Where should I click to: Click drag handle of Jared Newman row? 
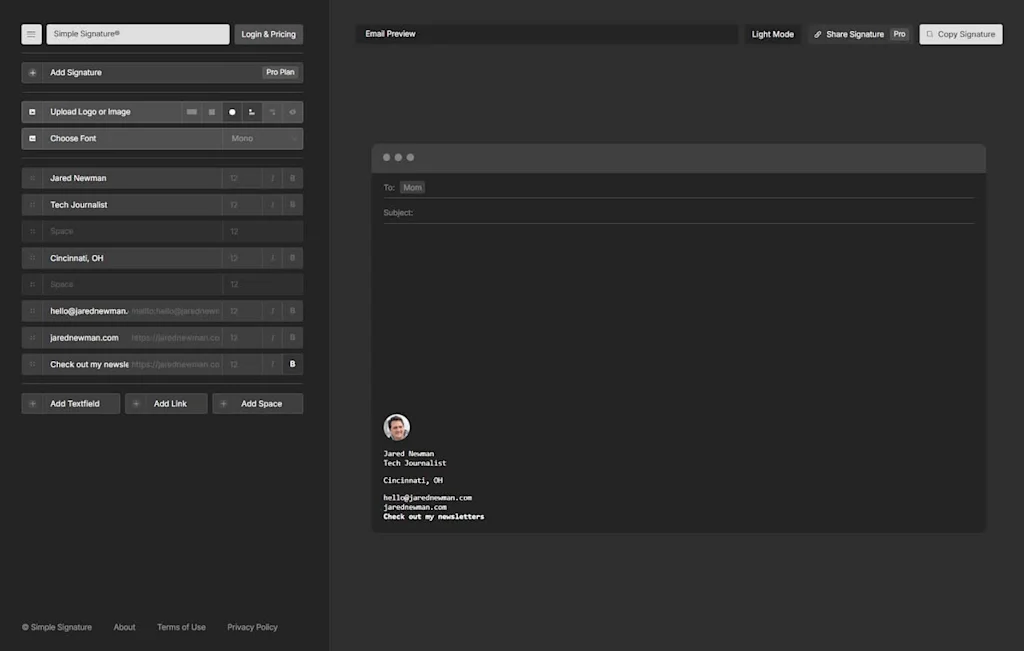32,178
